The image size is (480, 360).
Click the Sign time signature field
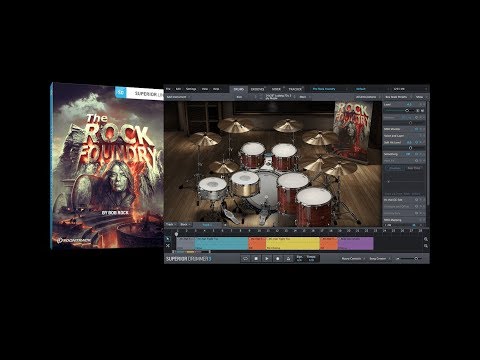(299, 258)
